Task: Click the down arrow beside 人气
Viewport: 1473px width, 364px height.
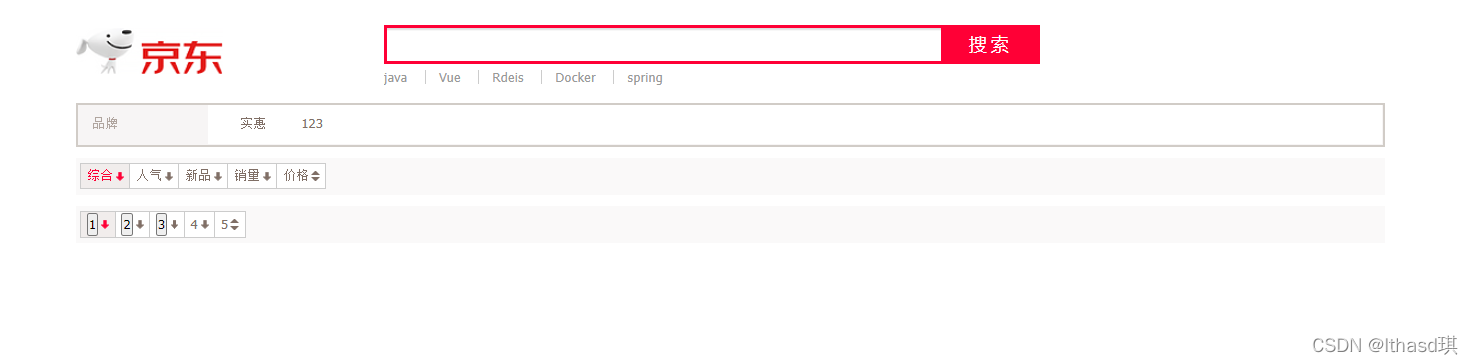Action: point(169,176)
